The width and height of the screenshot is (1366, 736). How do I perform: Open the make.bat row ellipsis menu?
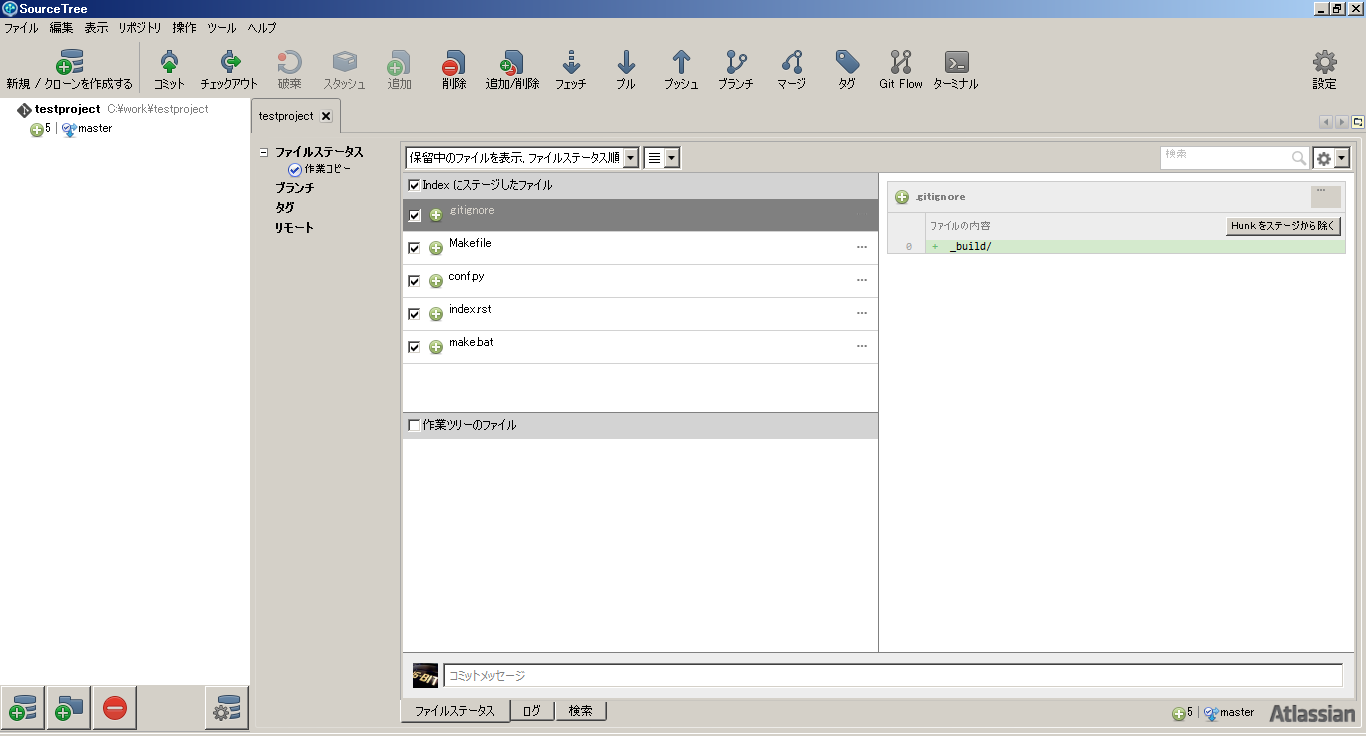[x=862, y=347]
